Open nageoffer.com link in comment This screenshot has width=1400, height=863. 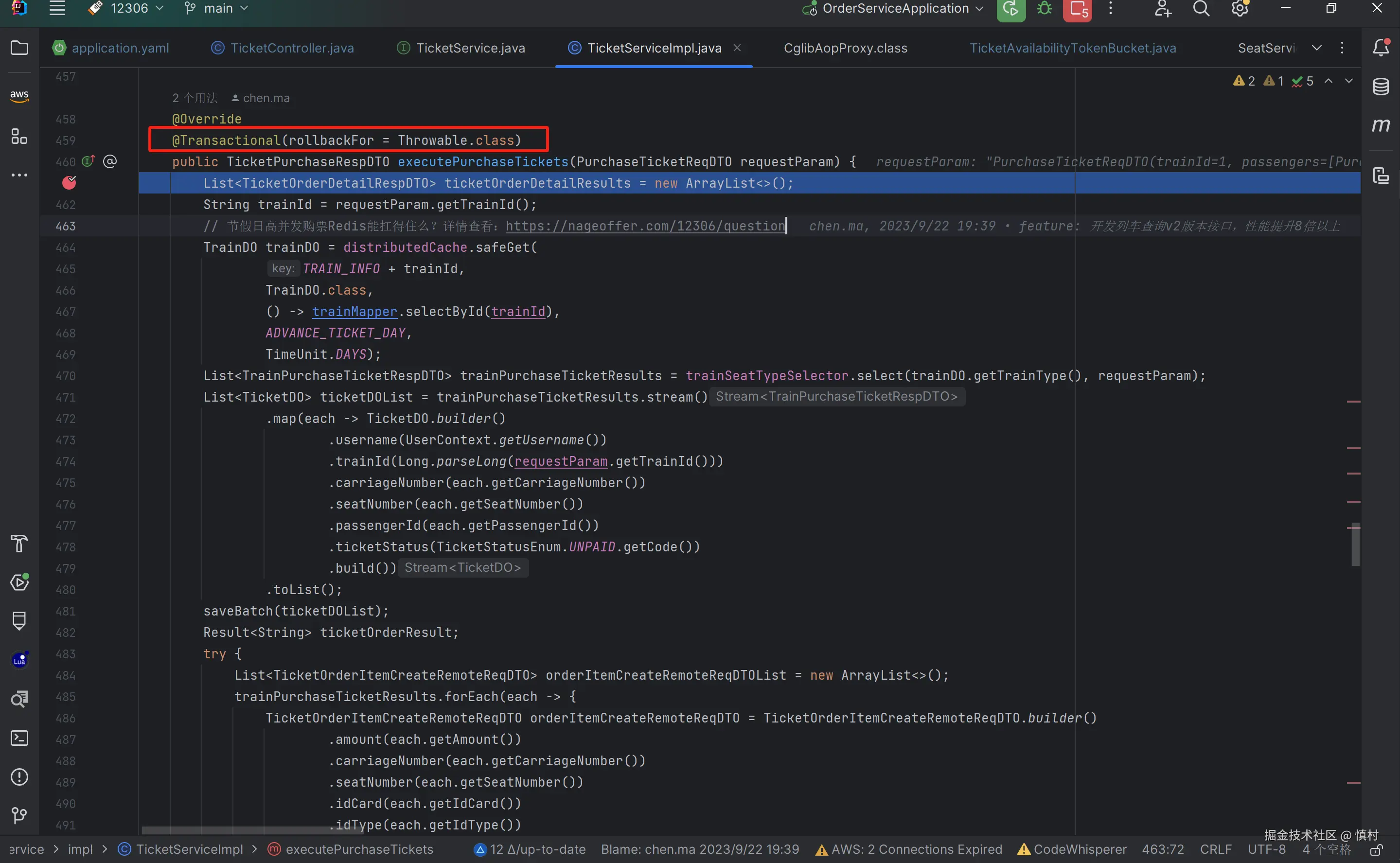click(x=645, y=226)
